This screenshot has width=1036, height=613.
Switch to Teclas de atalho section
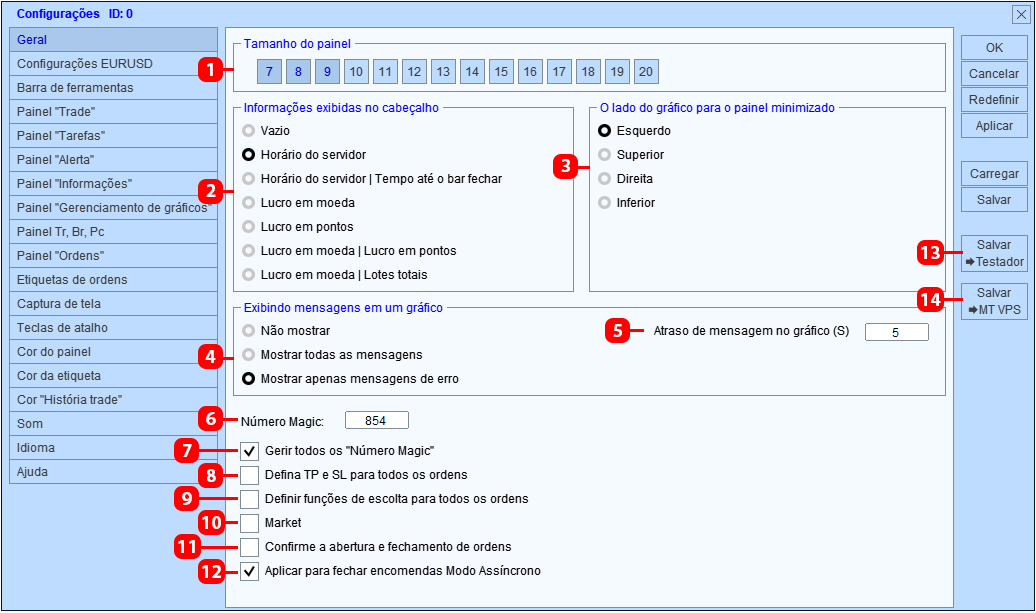(x=113, y=328)
